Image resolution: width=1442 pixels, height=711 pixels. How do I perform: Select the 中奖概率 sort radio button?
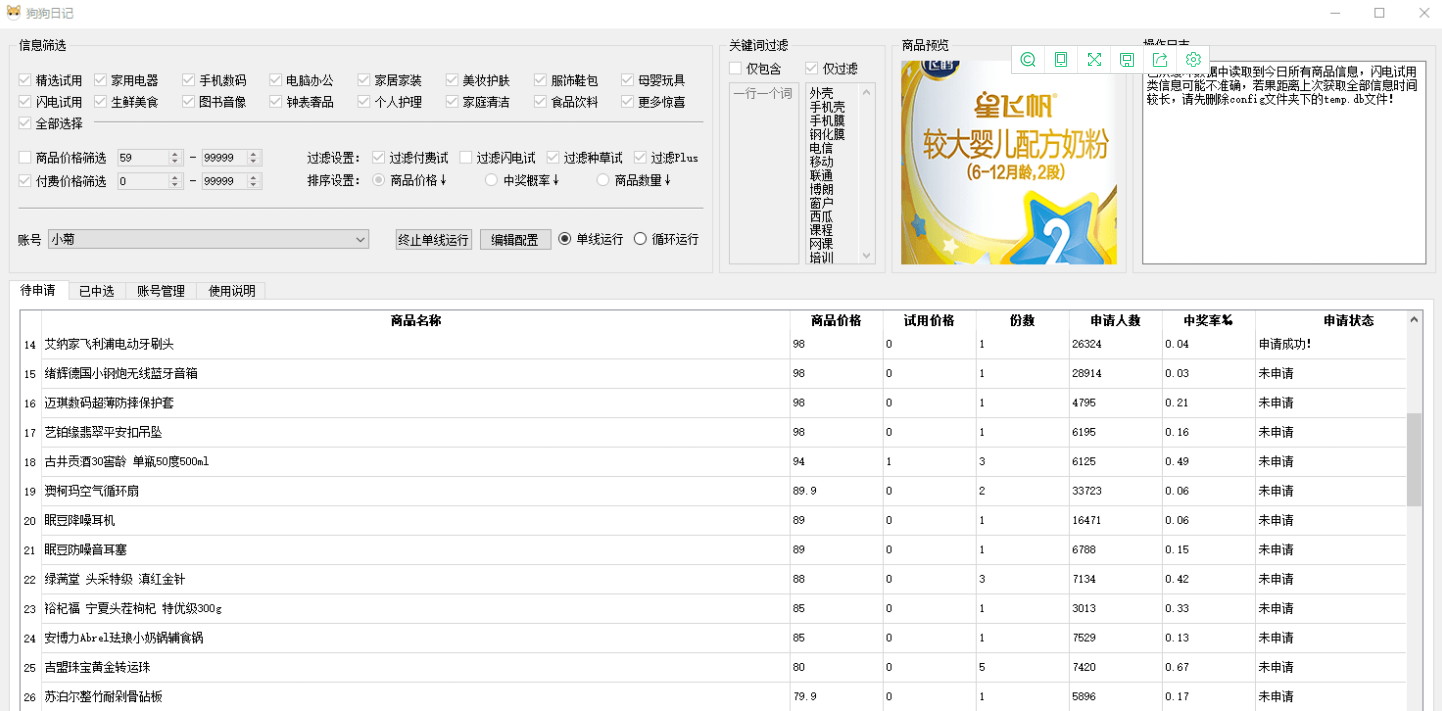491,178
